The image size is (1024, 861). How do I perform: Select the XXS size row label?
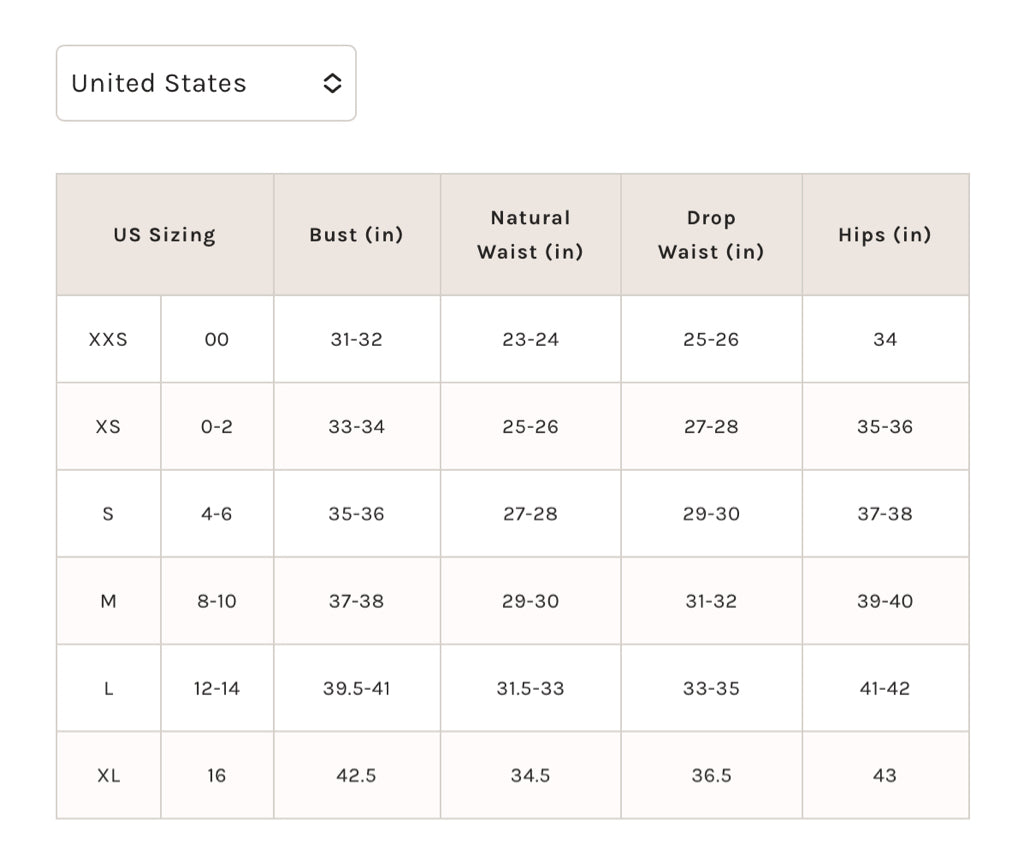108,339
